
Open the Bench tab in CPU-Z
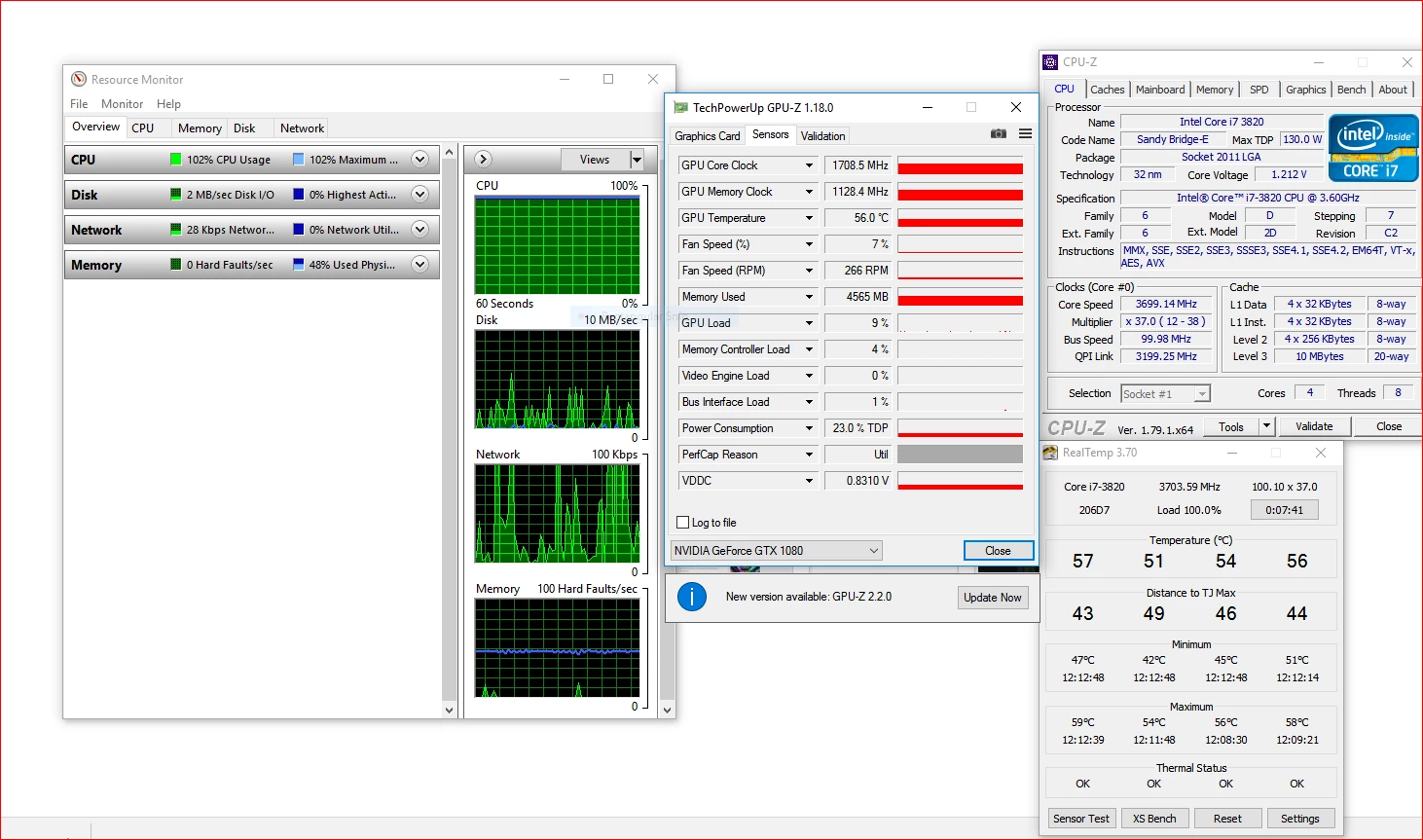1351,90
